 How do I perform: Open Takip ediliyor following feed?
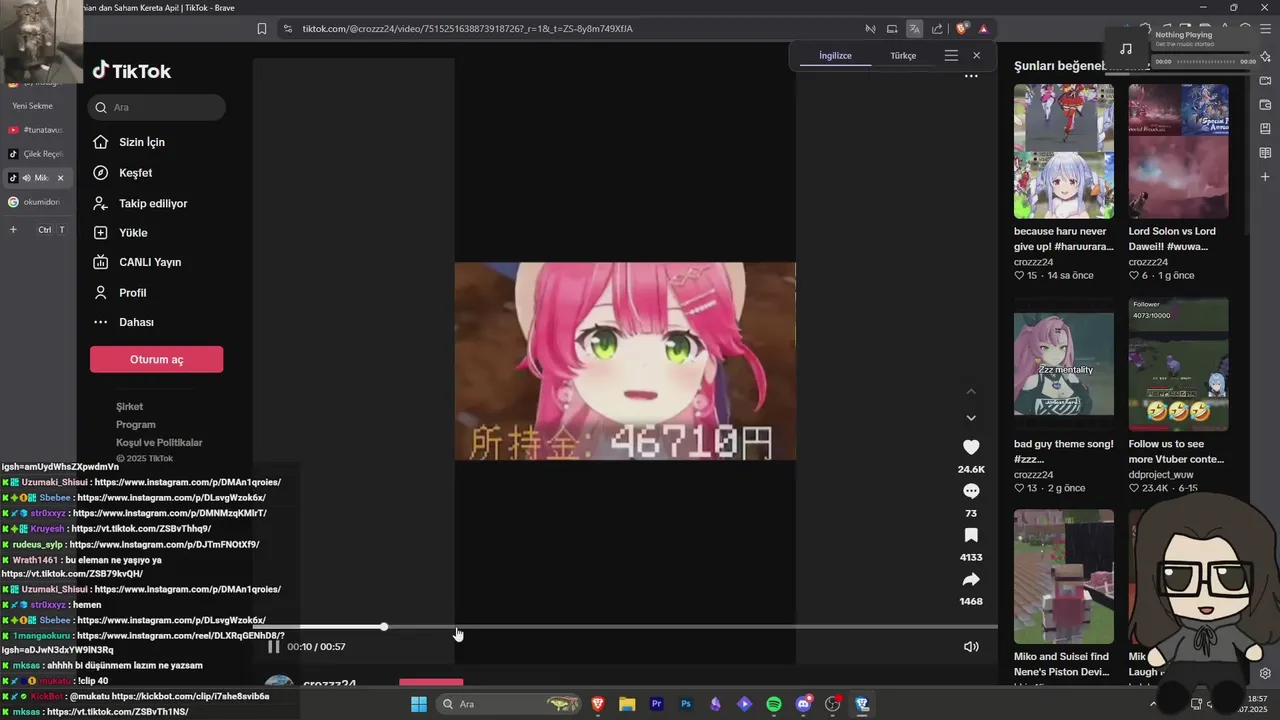(x=140, y=203)
